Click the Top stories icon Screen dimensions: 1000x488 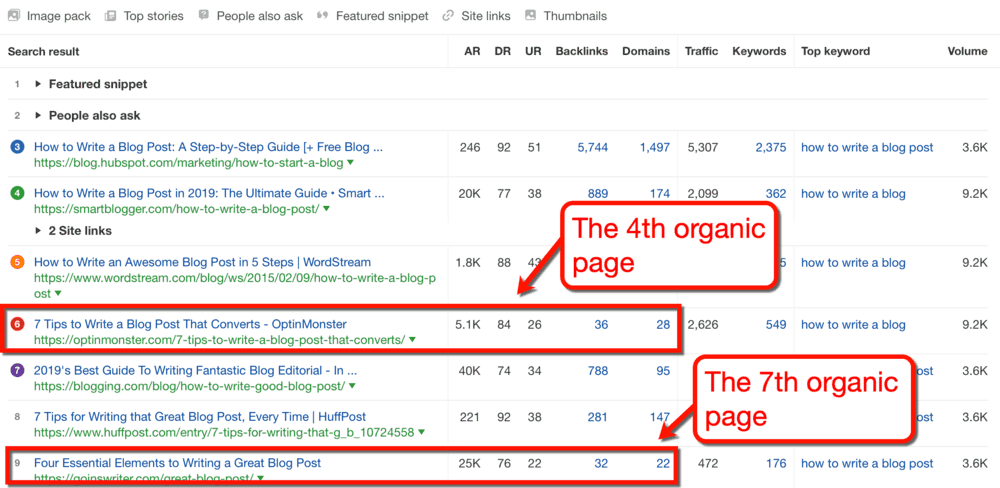[x=110, y=15]
